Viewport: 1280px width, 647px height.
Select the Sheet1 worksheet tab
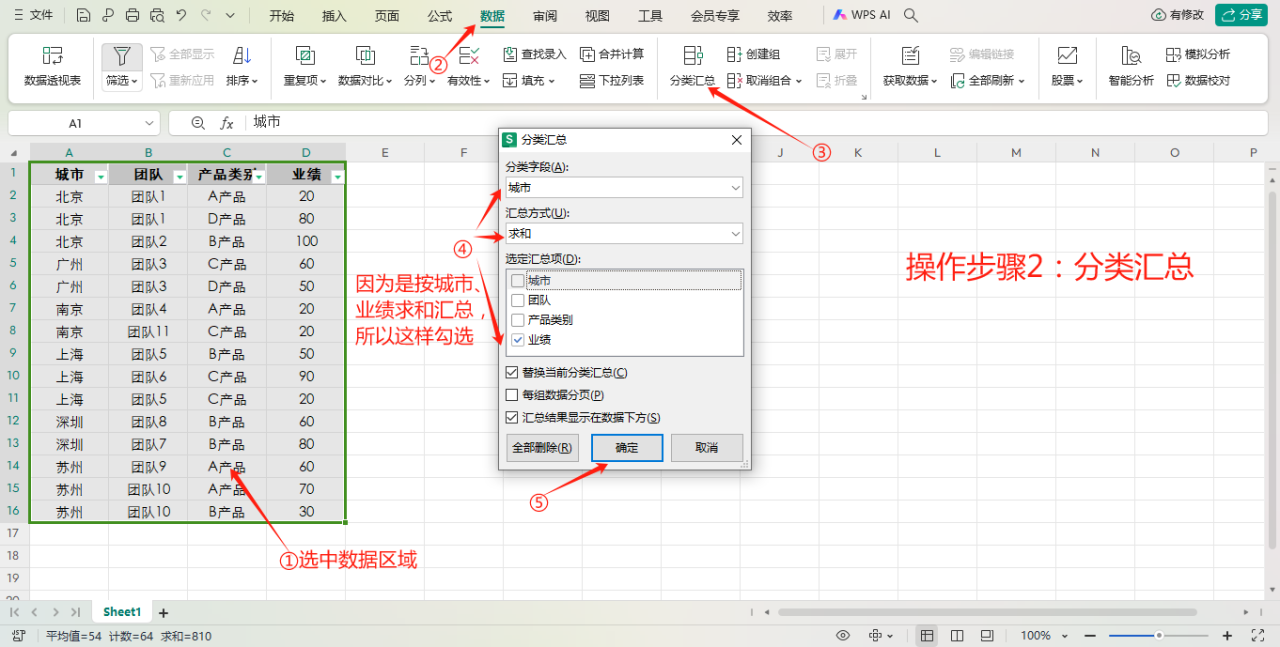[x=122, y=612]
